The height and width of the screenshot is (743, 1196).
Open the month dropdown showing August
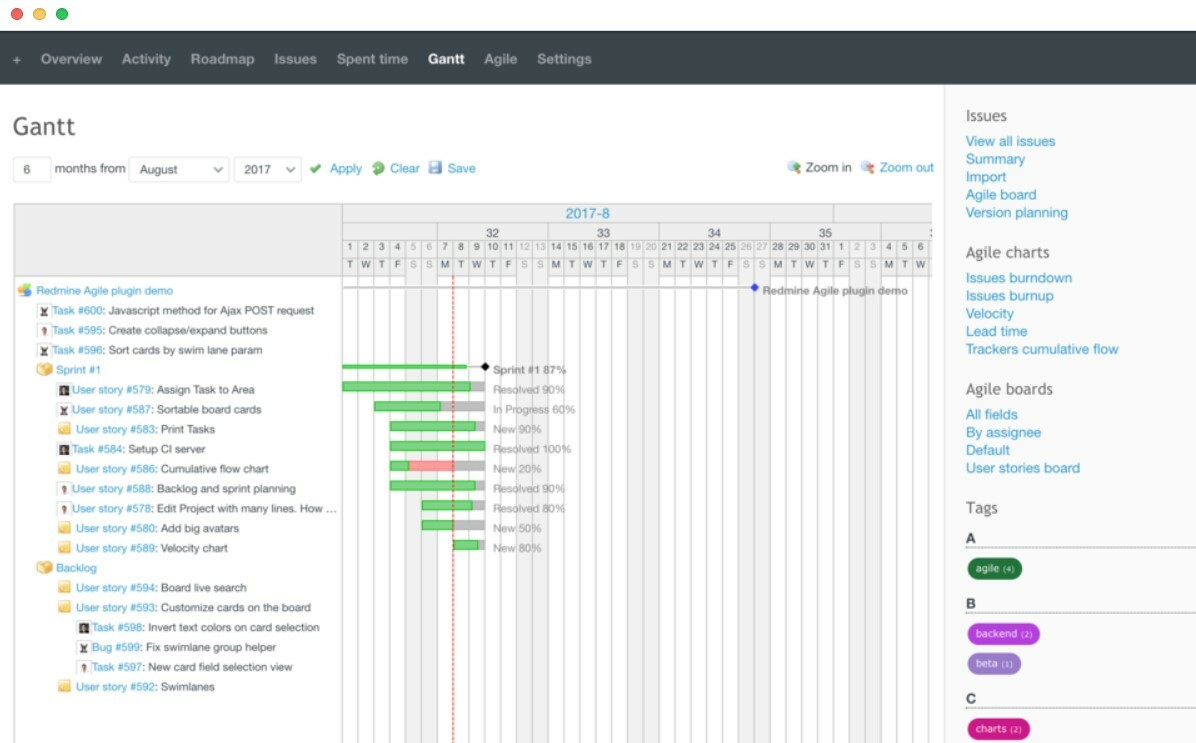click(179, 169)
